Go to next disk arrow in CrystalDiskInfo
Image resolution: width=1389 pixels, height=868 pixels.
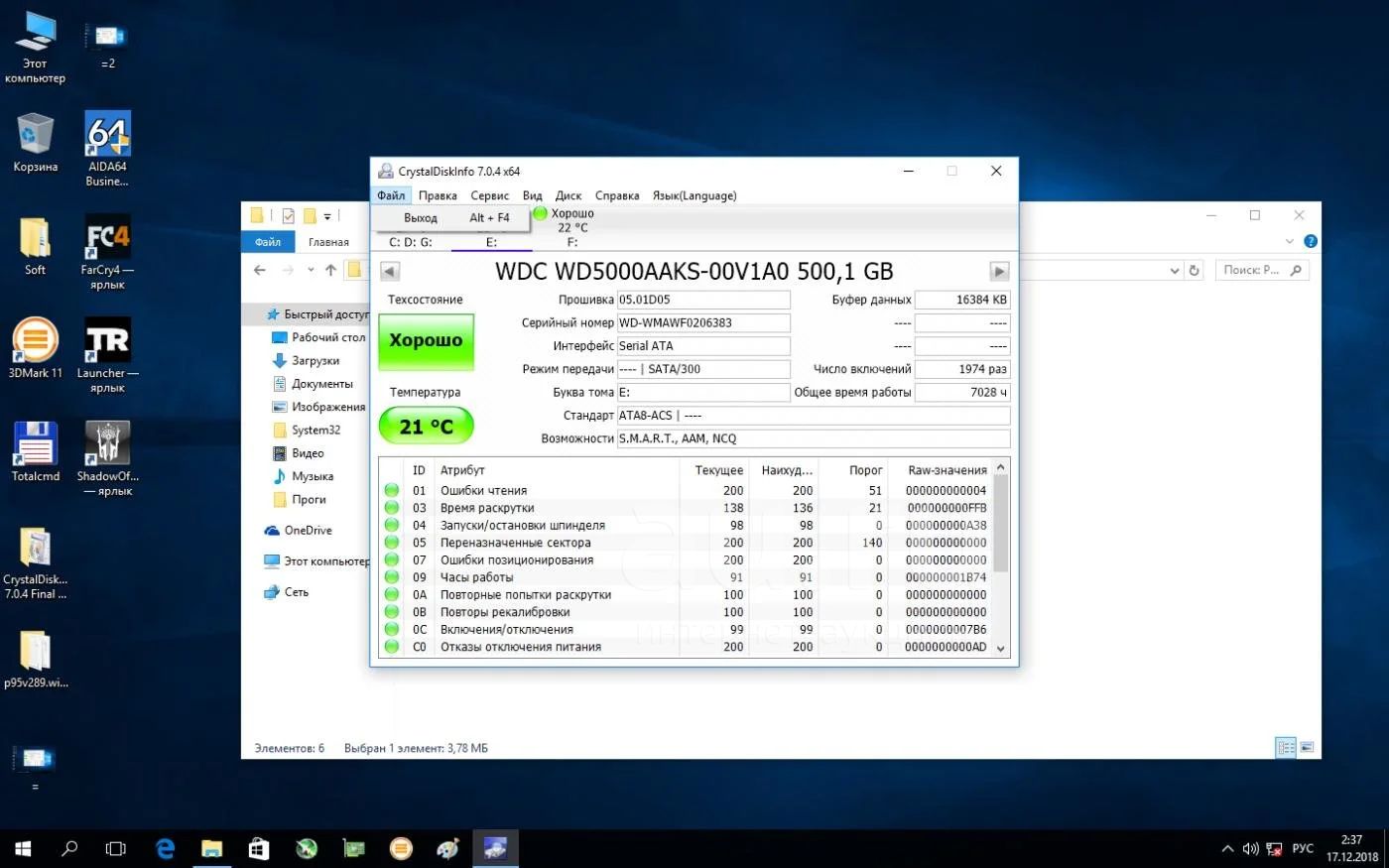click(x=999, y=271)
